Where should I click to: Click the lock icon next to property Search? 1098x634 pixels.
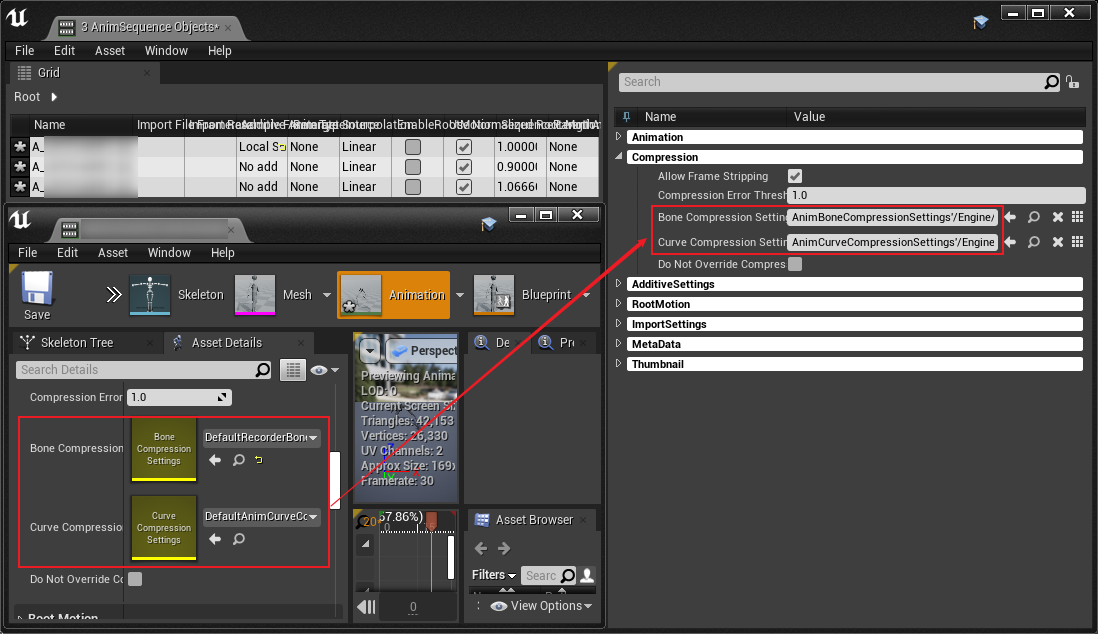(x=1072, y=82)
